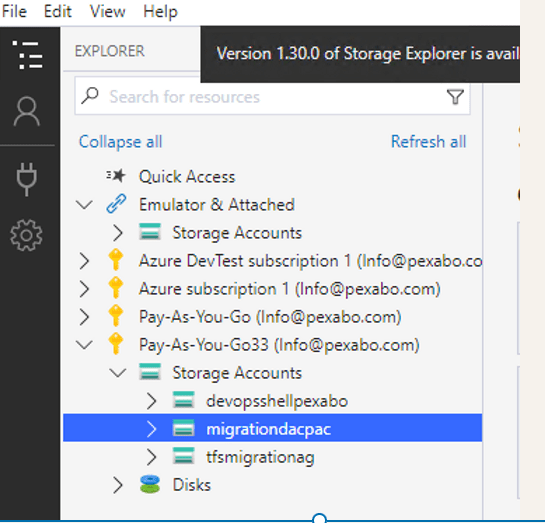545x523 pixels.
Task: Select the Emulator & Attached label
Action: 217,204
